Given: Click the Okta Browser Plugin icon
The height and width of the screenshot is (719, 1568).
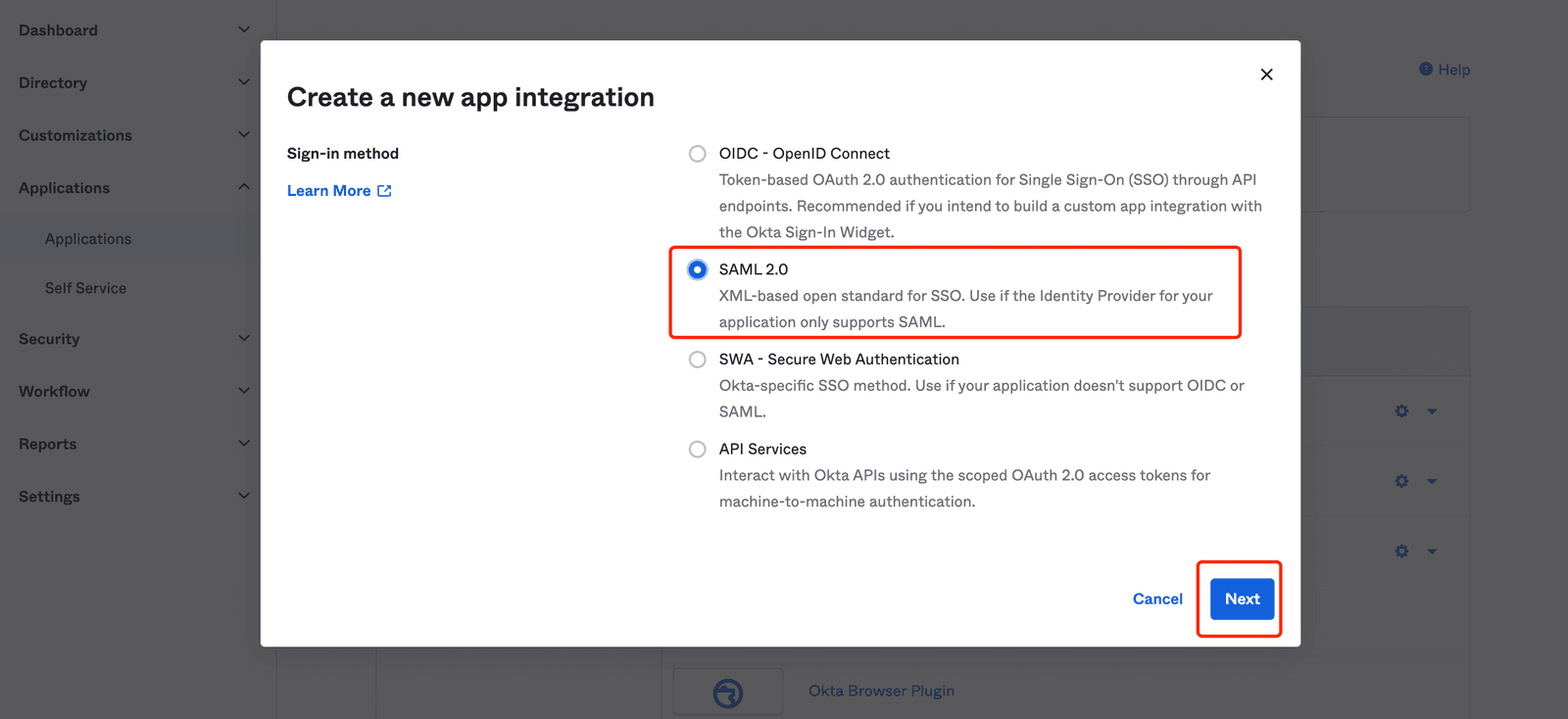Looking at the screenshot, I should [x=728, y=693].
